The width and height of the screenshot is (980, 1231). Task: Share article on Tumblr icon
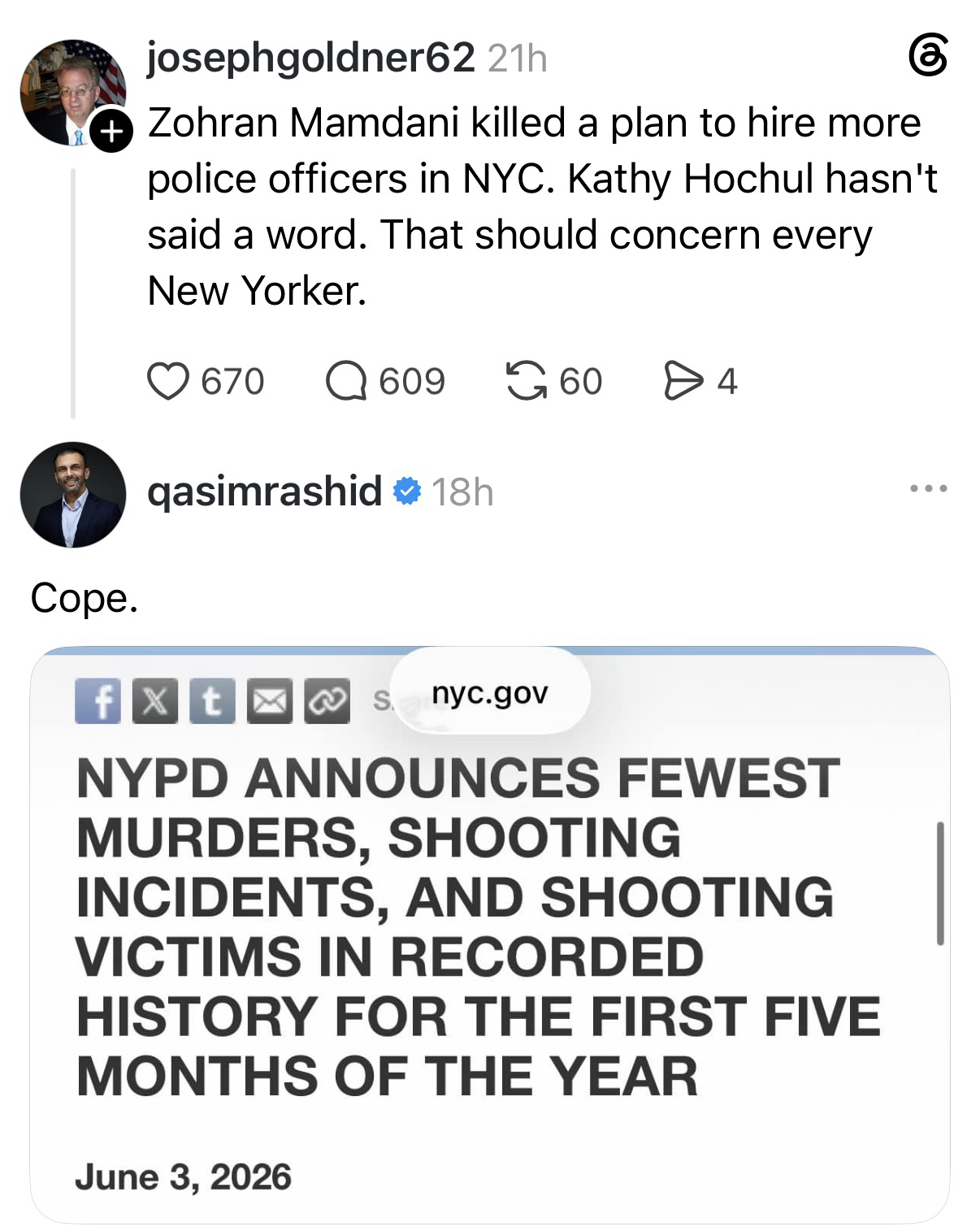tap(213, 701)
